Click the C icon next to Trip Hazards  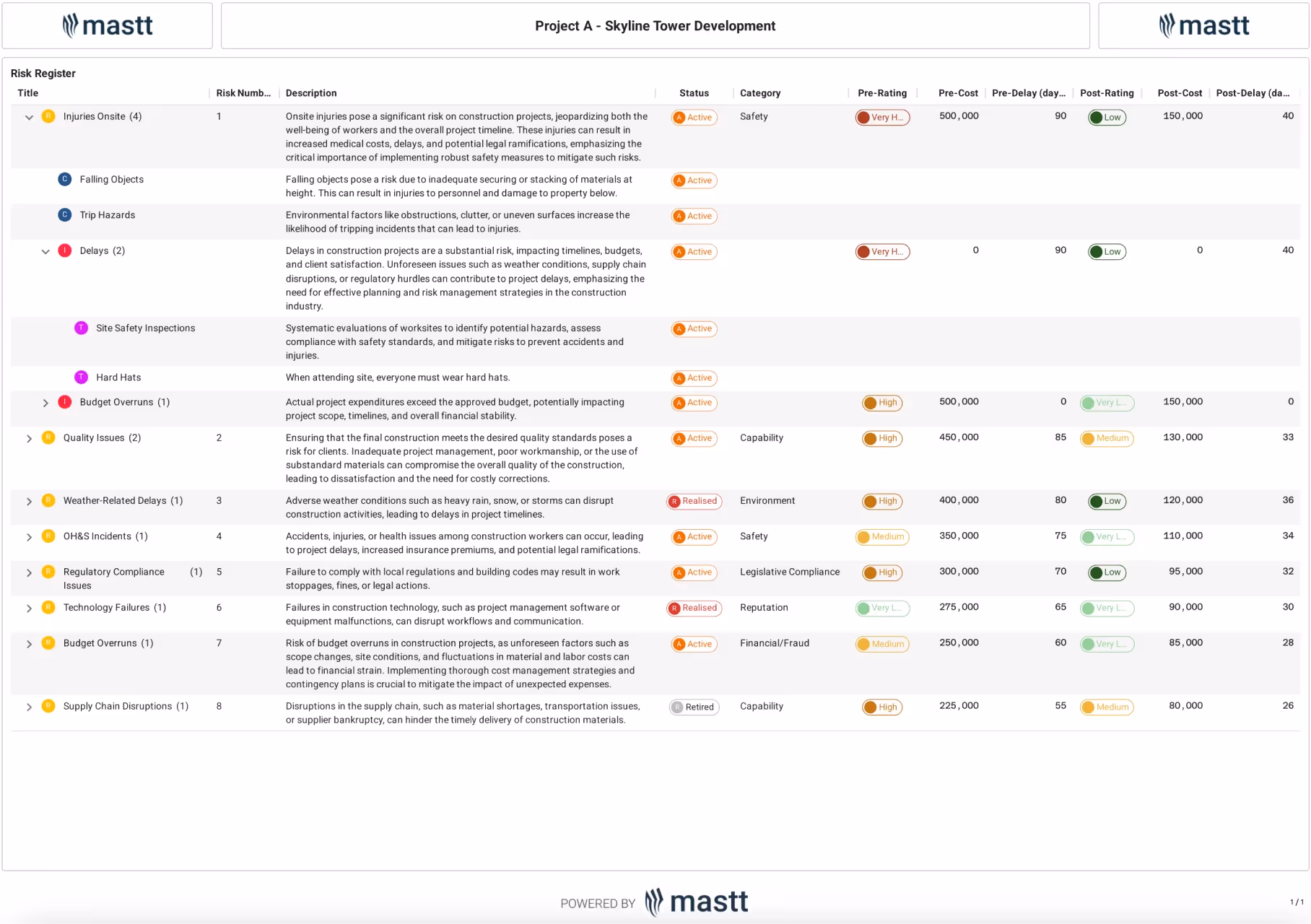(65, 214)
